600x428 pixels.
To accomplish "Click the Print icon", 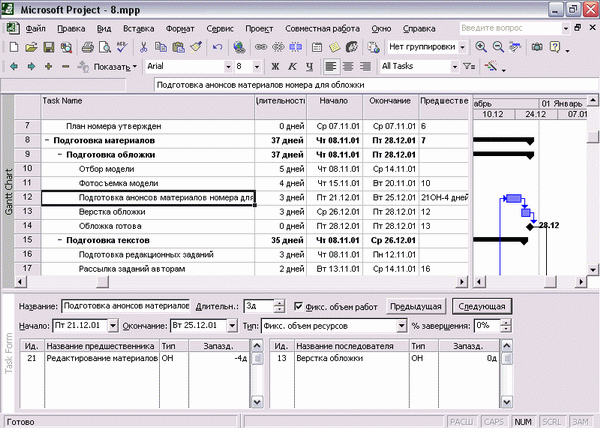I will click(x=88, y=47).
